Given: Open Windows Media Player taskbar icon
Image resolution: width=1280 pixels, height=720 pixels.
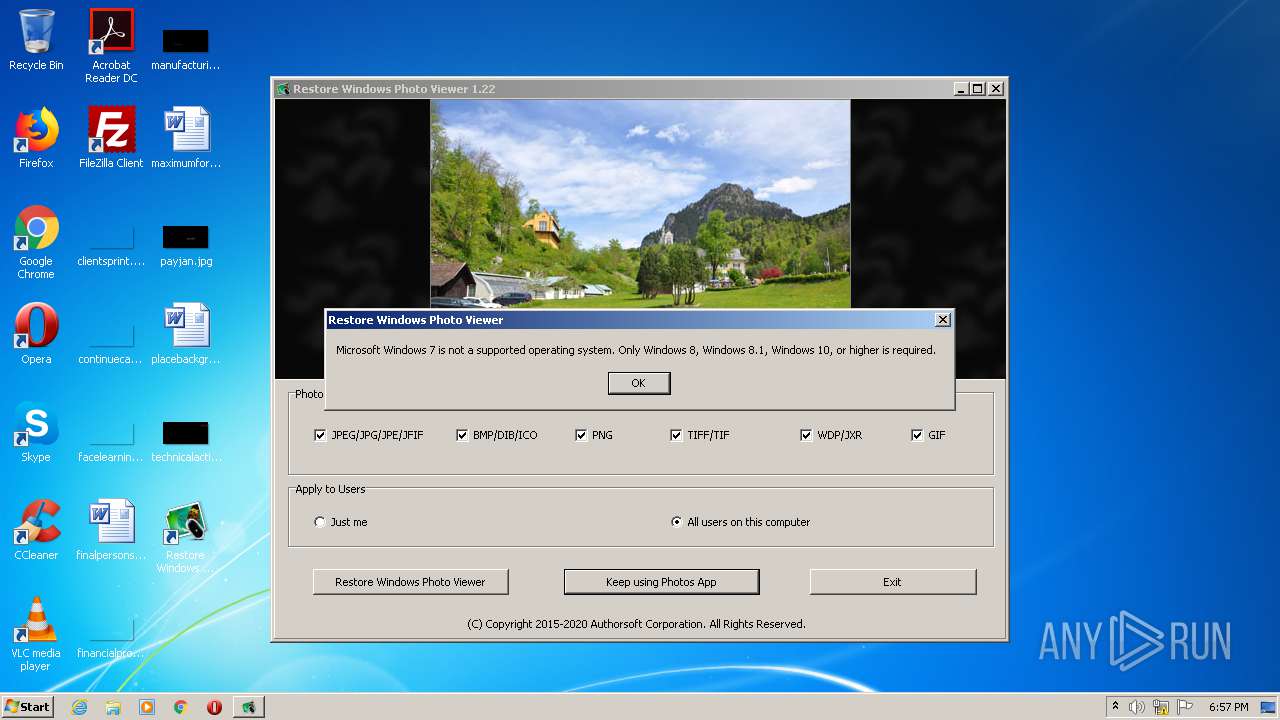Looking at the screenshot, I should 147,707.
